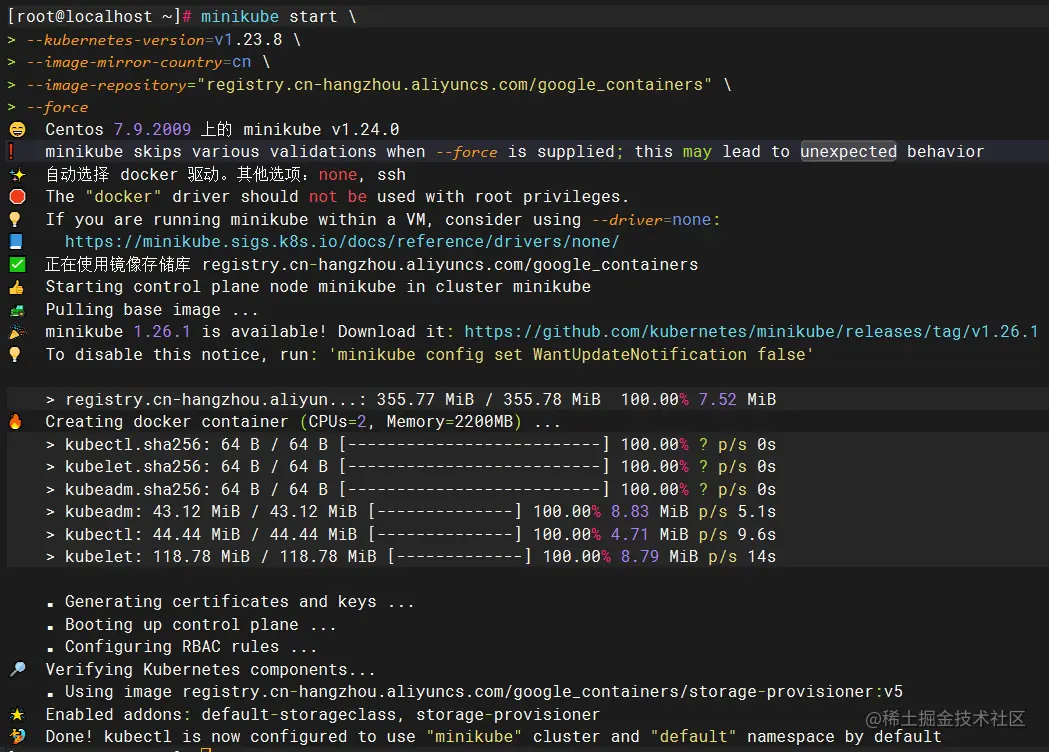The width and height of the screenshot is (1049, 752).
Task: Click the surfer icon beside 'Done! kubectl is now configured'
Action: [17, 737]
